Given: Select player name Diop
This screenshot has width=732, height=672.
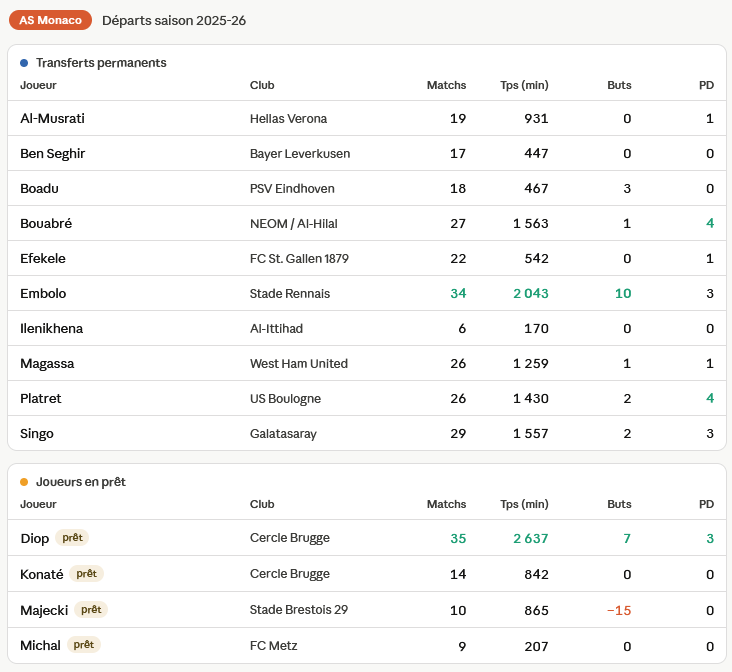Looking at the screenshot, I should point(35,538).
